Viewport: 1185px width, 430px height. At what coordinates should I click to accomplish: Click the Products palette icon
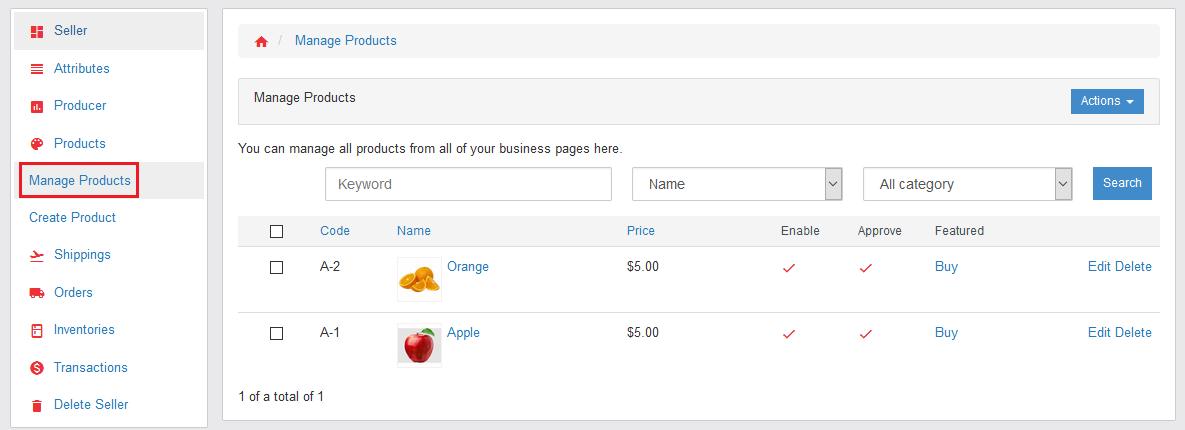point(37,144)
